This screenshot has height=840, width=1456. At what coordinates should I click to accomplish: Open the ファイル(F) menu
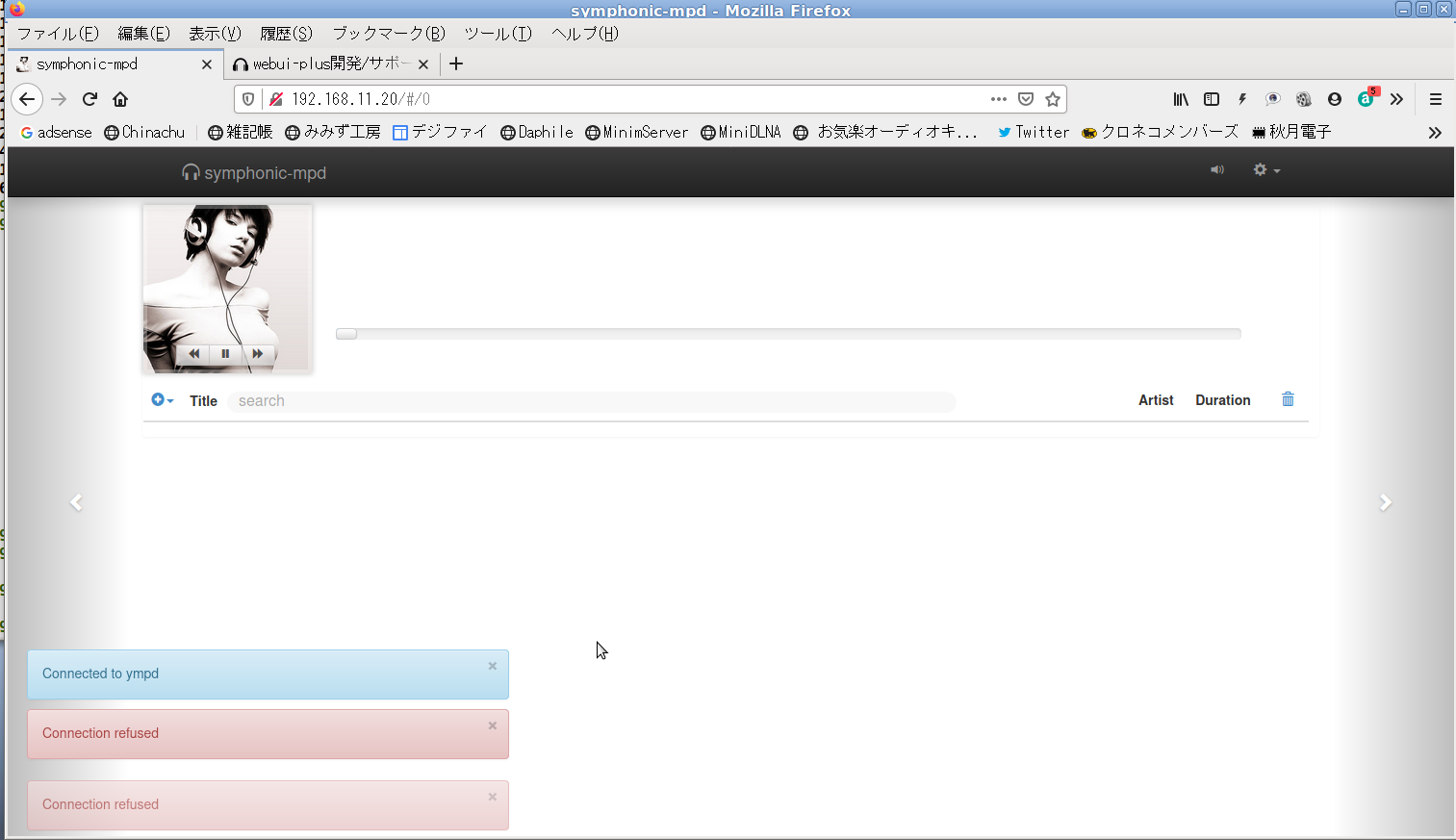(58, 34)
